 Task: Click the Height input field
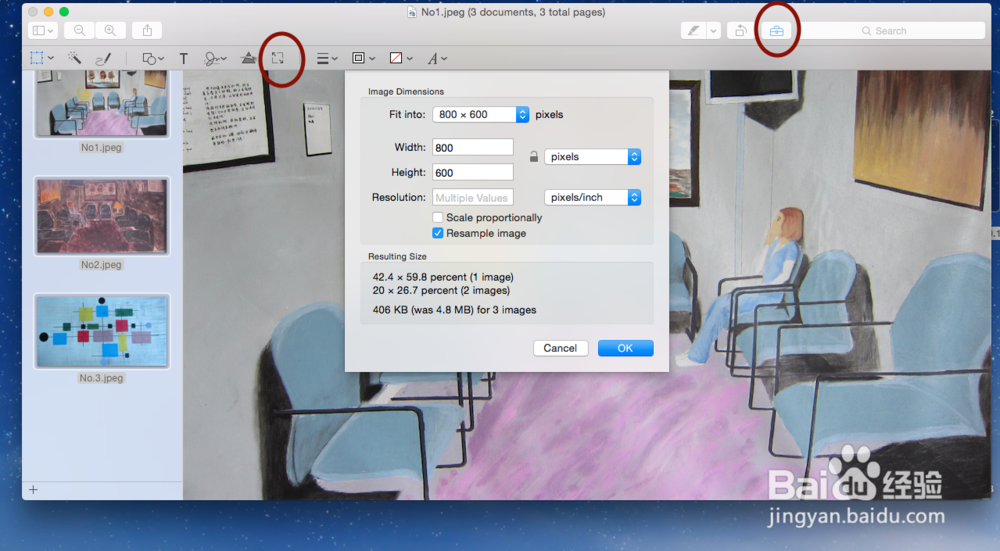473,172
